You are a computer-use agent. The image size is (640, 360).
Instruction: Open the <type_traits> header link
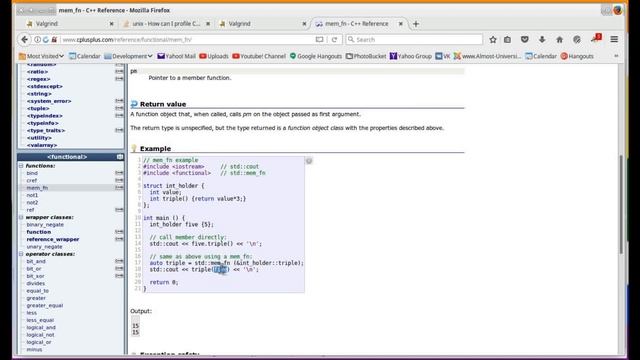46,130
